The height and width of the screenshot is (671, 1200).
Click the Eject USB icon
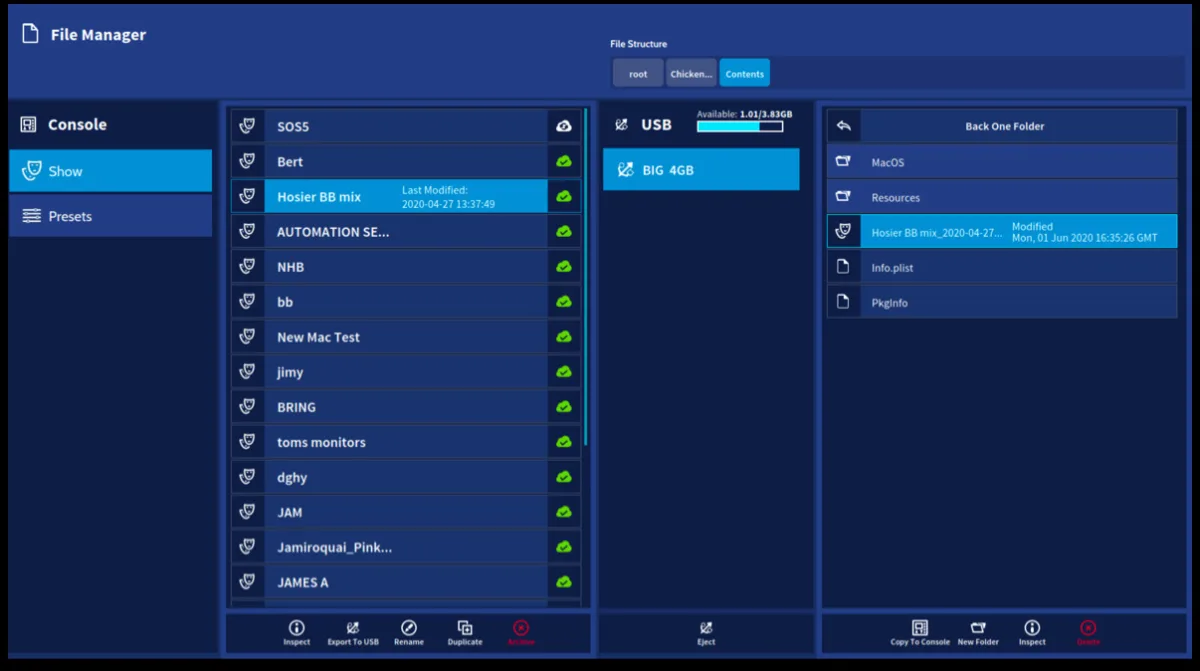[706, 628]
